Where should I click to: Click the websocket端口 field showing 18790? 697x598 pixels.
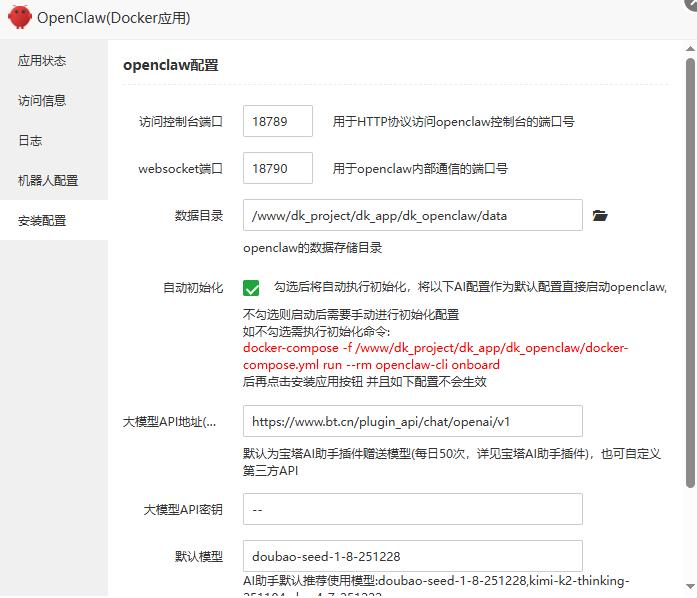278,168
